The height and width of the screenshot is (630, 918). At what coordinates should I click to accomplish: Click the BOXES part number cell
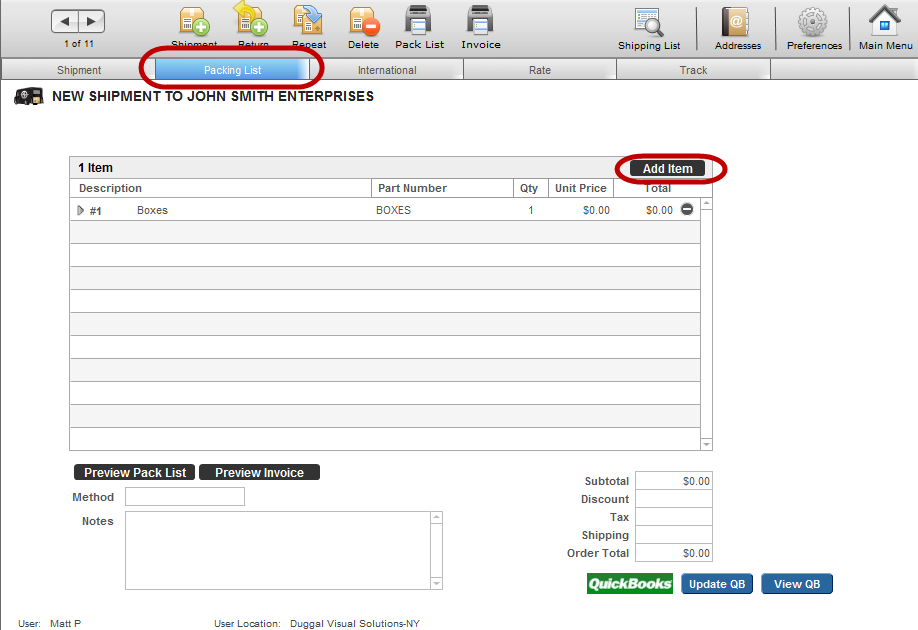click(x=393, y=210)
